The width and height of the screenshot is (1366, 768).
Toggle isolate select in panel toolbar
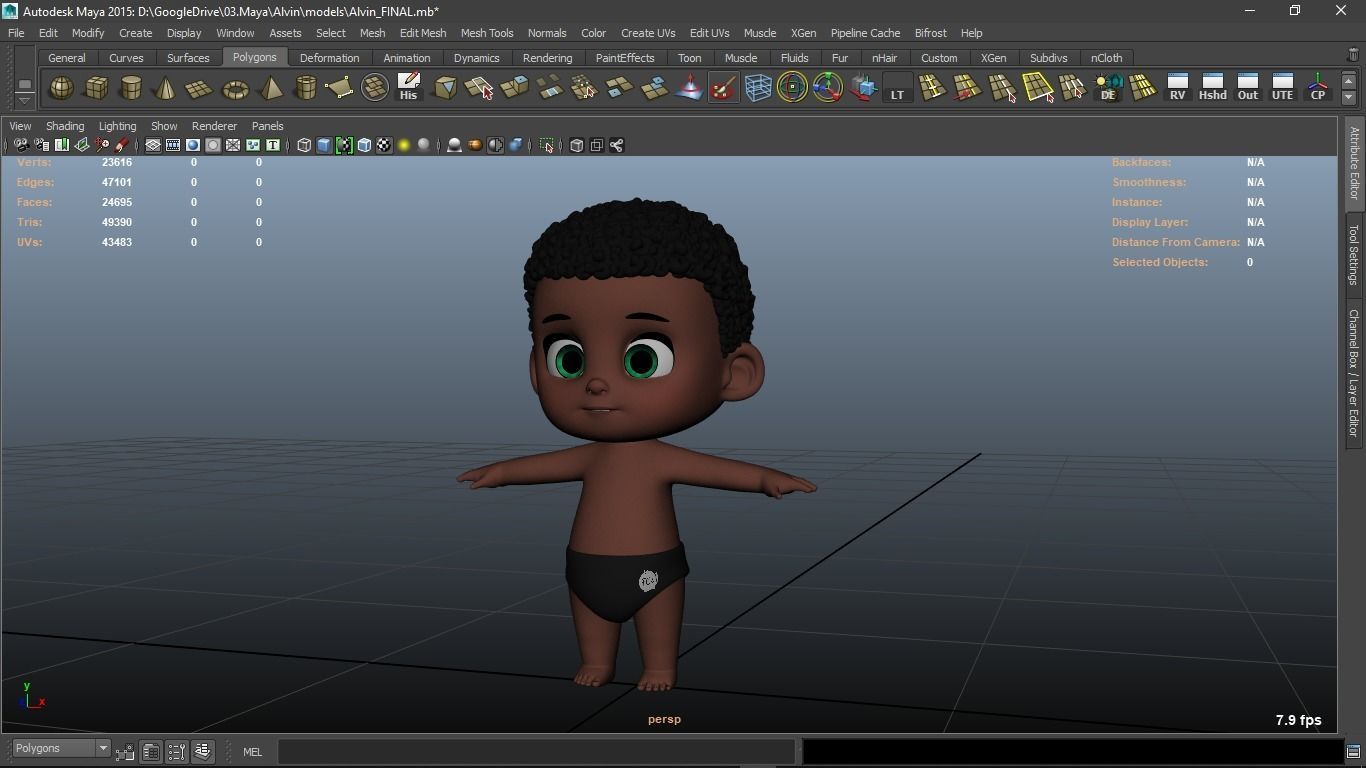(x=546, y=145)
